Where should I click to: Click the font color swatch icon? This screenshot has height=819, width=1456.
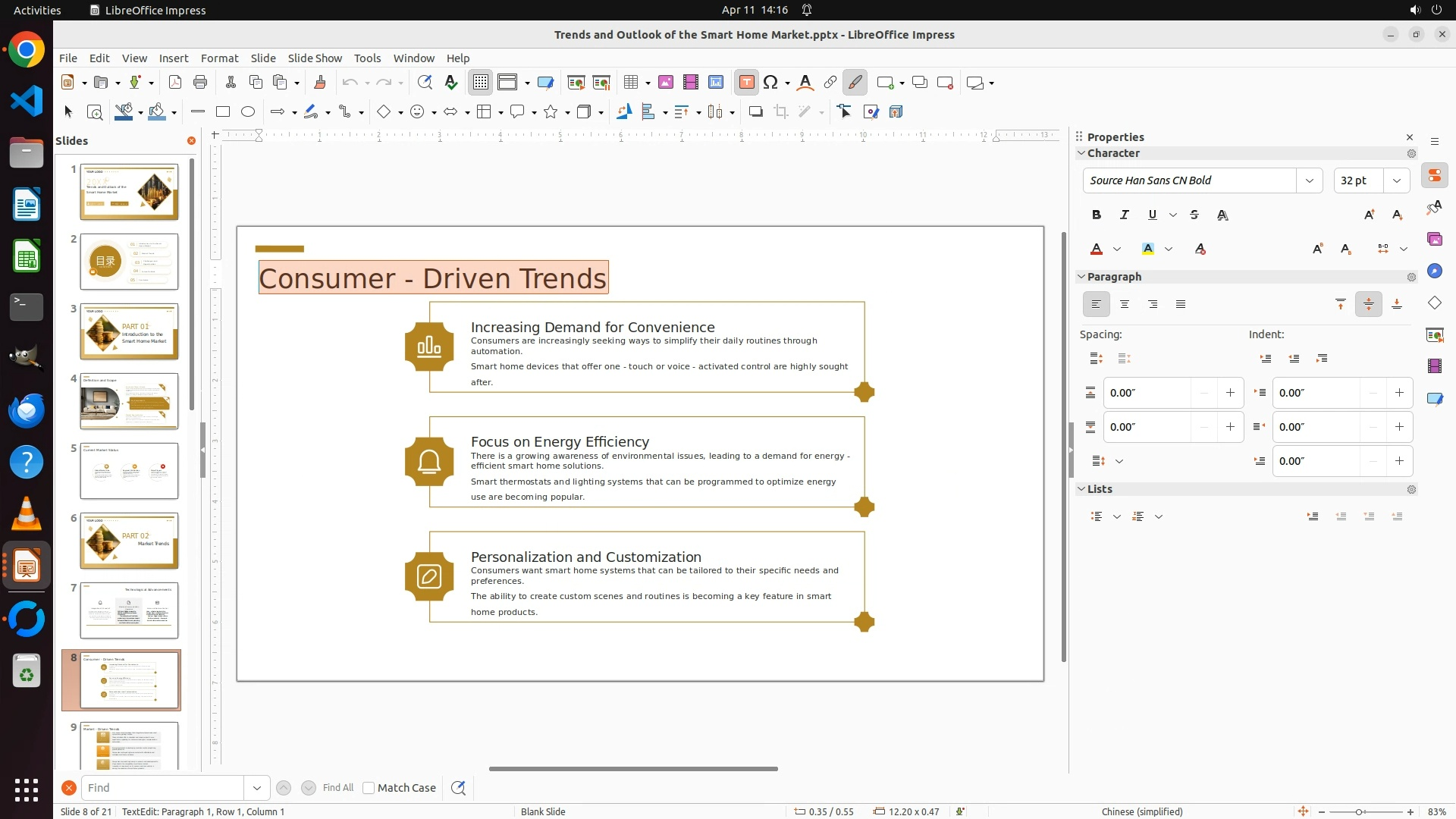pos(1097,249)
